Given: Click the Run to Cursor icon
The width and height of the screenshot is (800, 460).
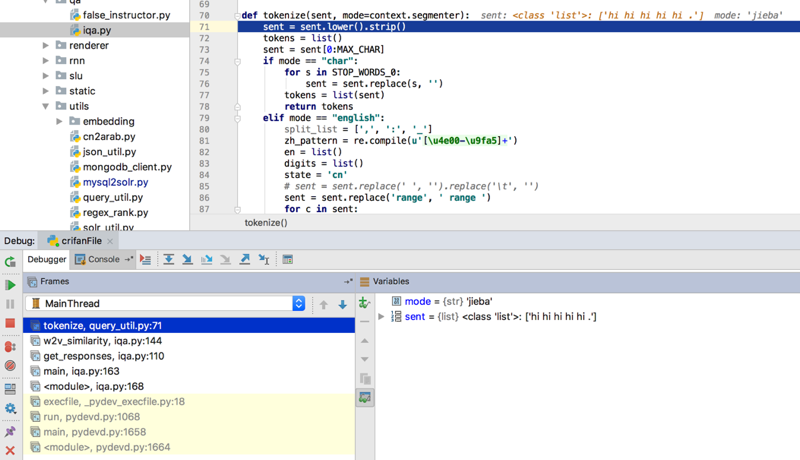Looking at the screenshot, I should 264,260.
